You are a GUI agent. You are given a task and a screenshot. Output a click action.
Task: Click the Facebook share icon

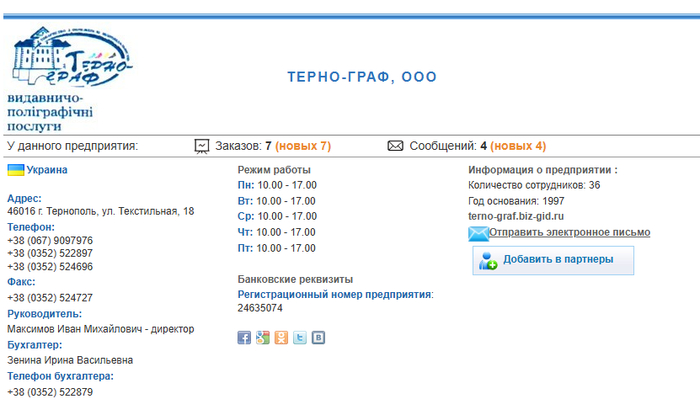point(244,338)
